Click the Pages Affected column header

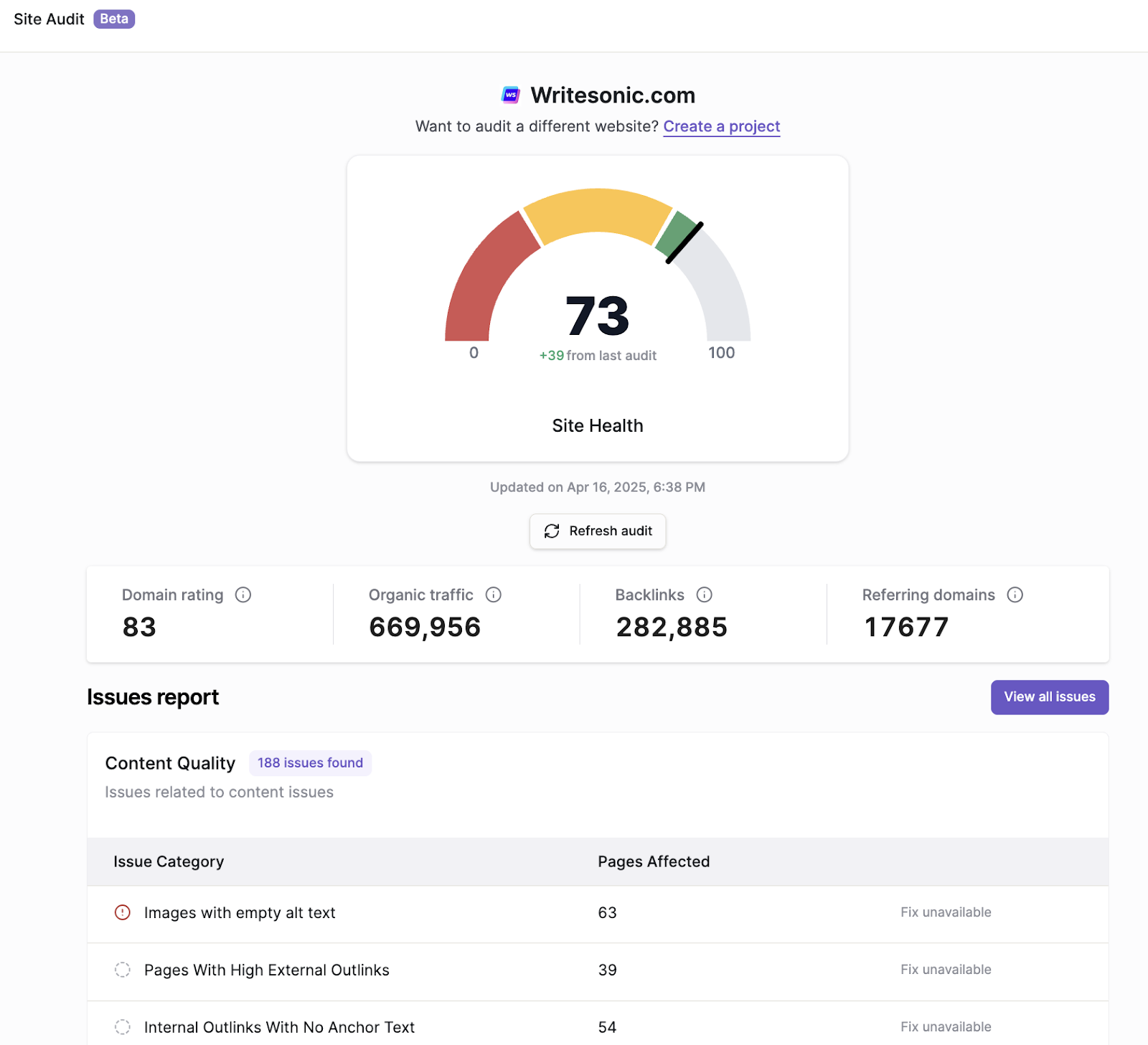coord(654,861)
